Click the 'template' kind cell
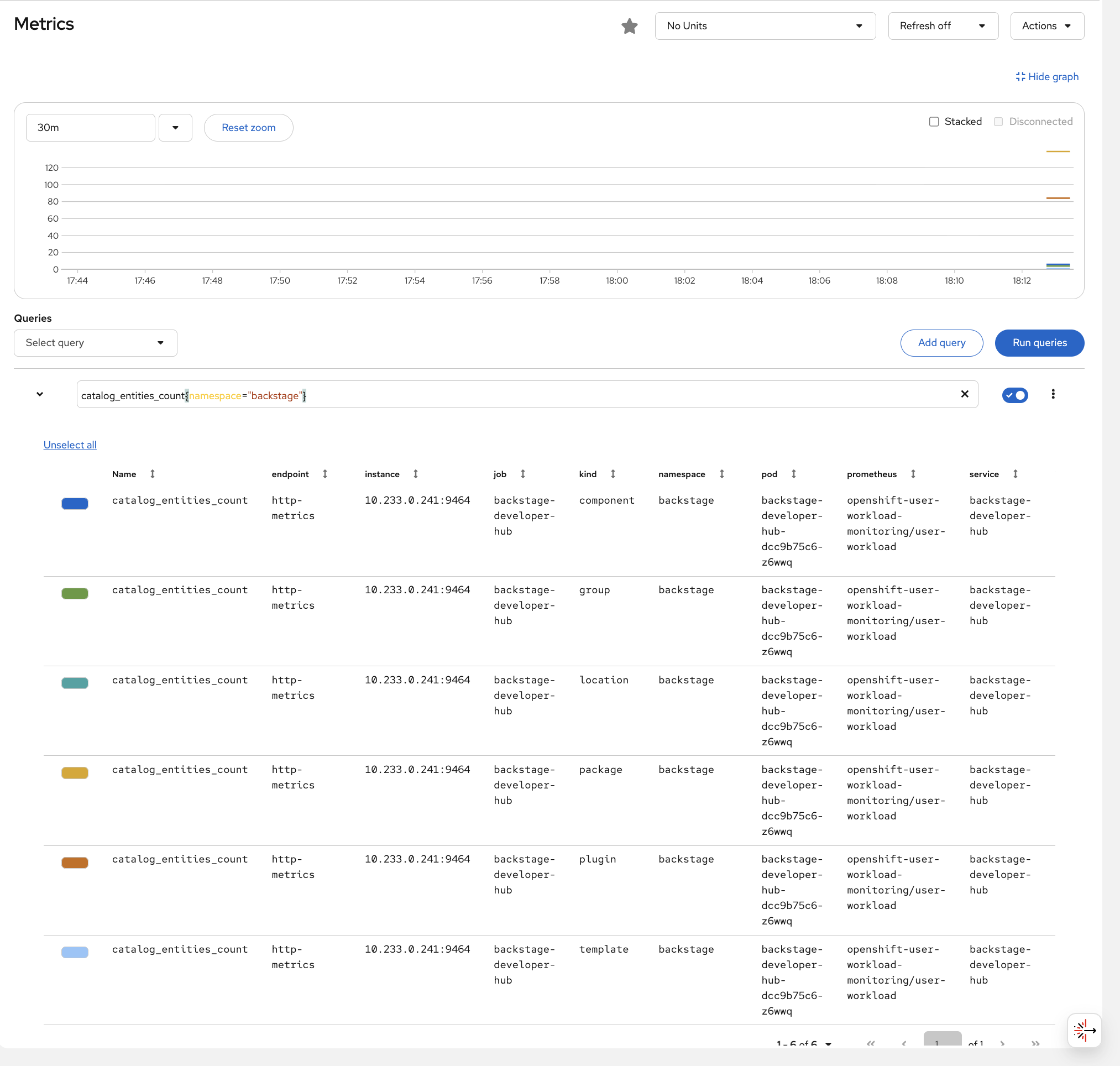 (604, 949)
